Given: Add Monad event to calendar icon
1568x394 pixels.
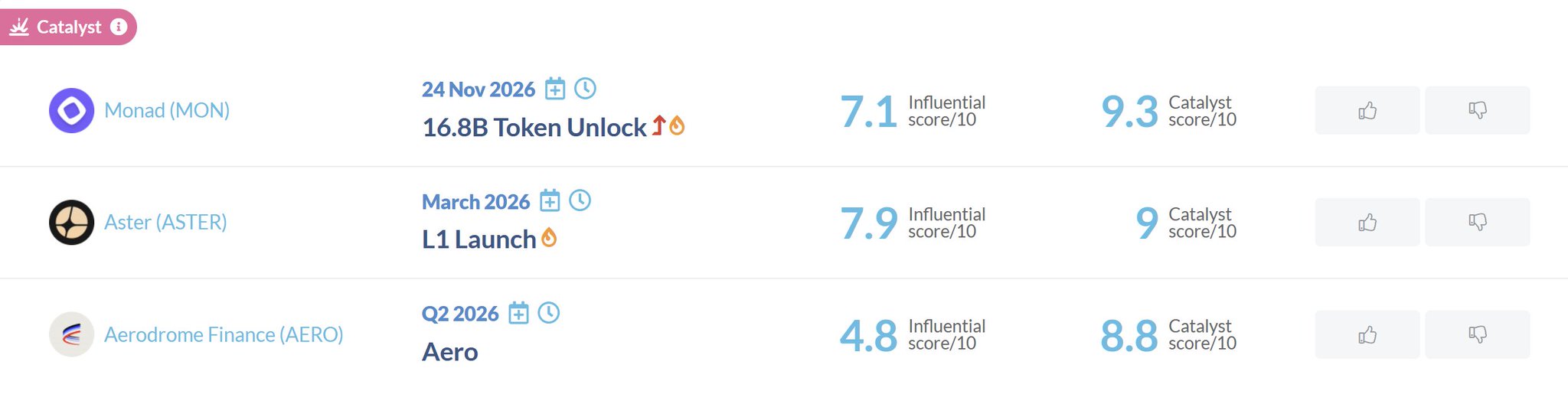Looking at the screenshot, I should pyautogui.click(x=555, y=89).
